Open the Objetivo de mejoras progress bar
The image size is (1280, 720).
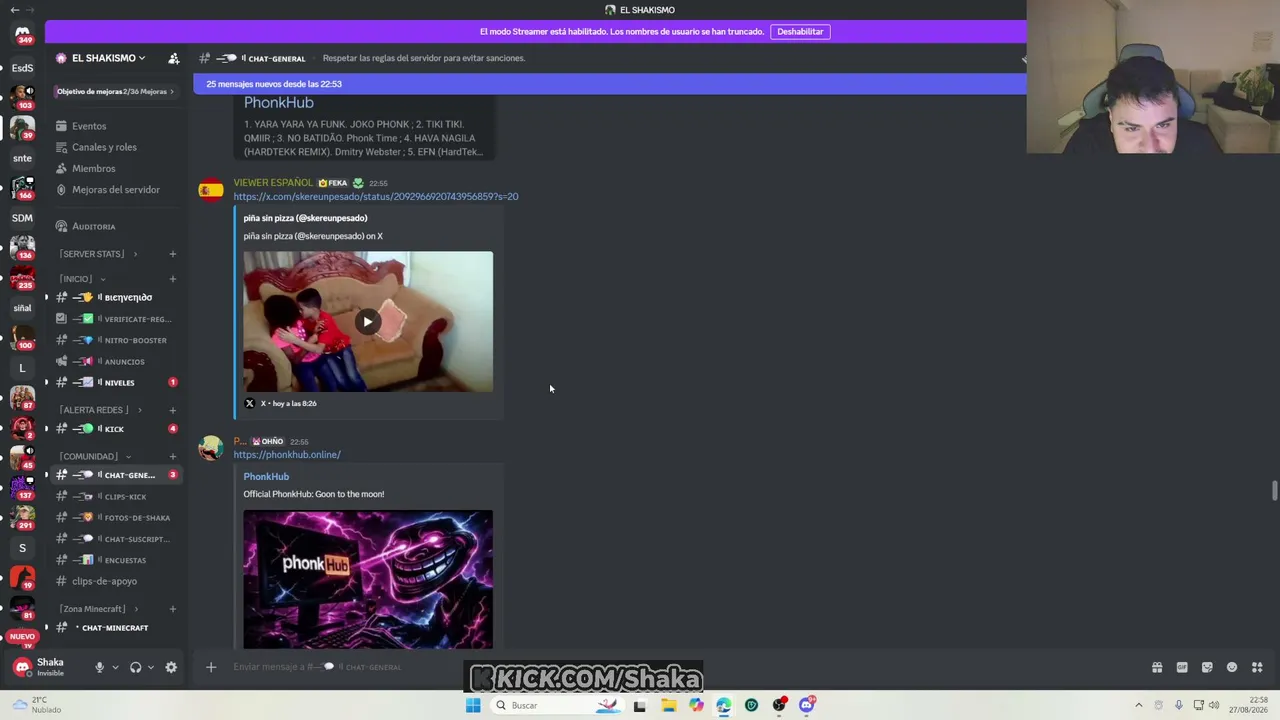(115, 91)
